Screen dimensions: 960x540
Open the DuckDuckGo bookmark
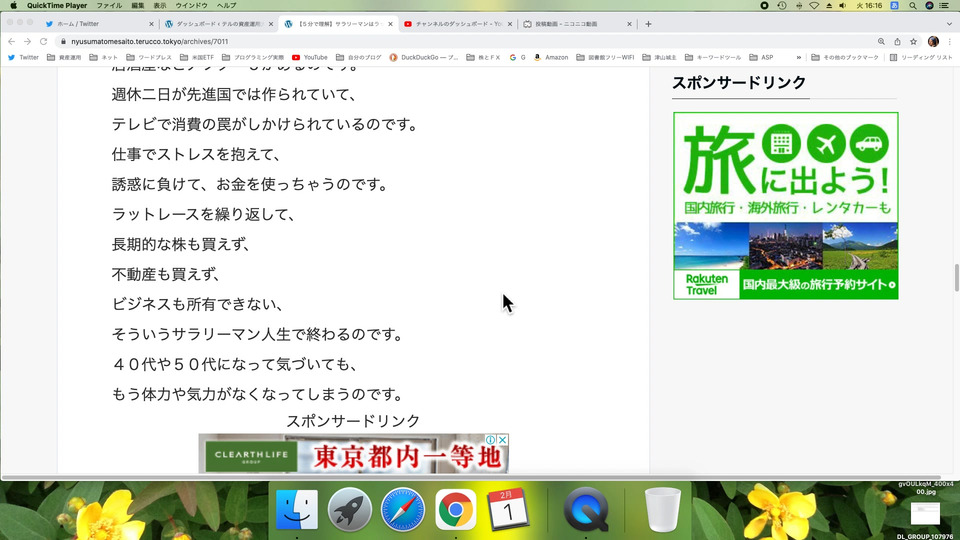point(424,58)
